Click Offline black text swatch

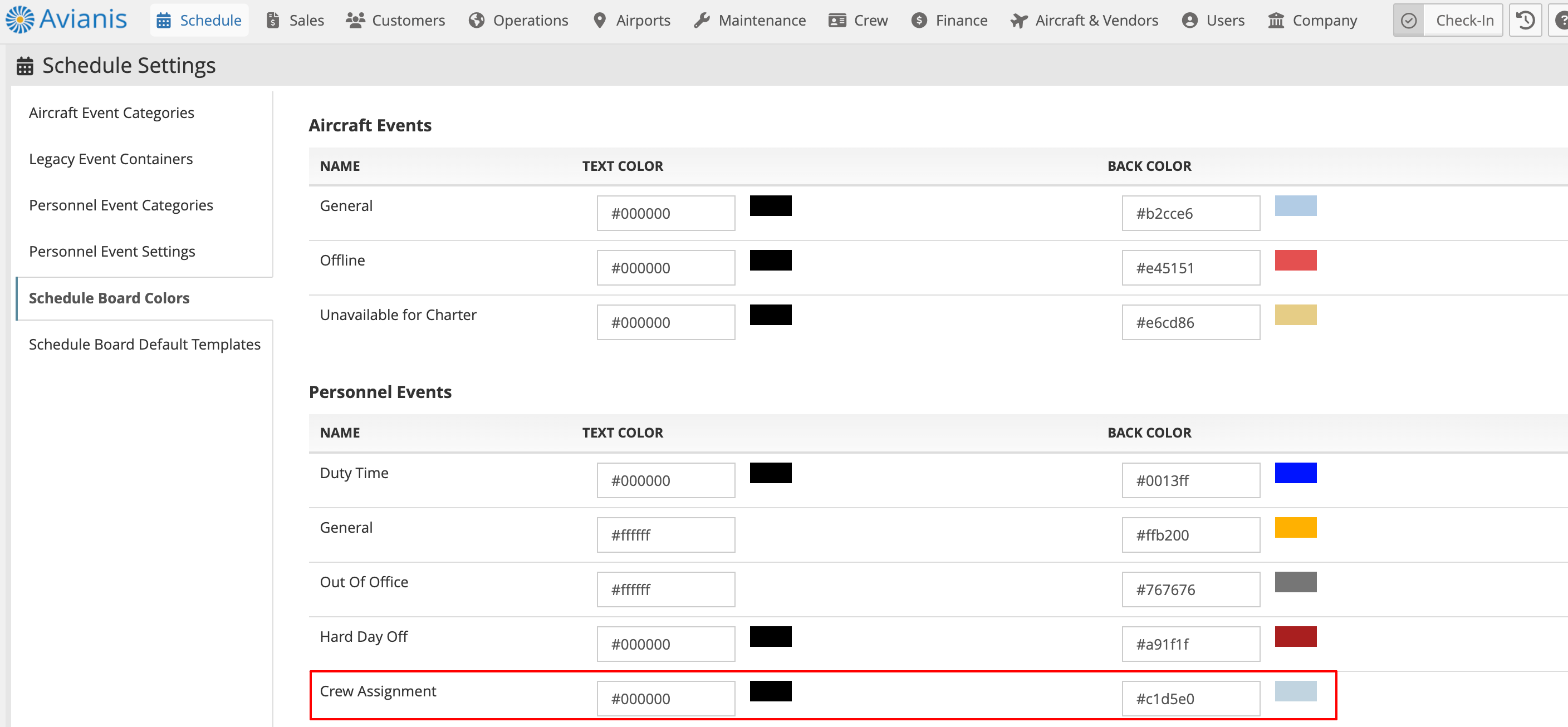tap(770, 261)
